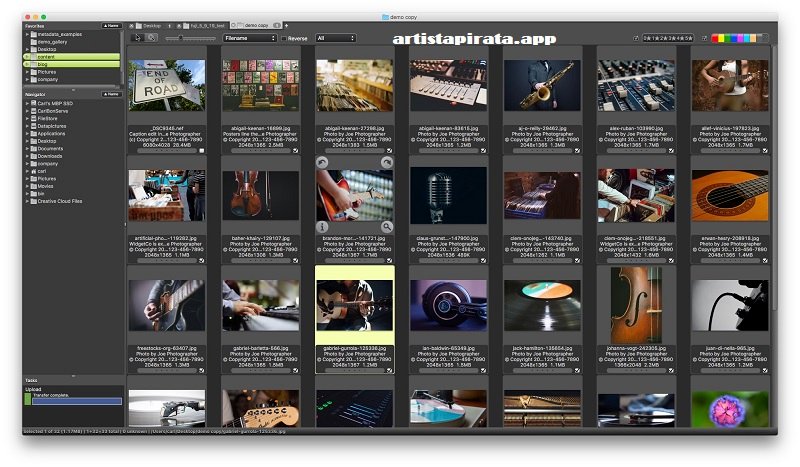Tag the baher-khairy violin photo checkbox
This screenshot has width=800, height=467.
pos(295,260)
